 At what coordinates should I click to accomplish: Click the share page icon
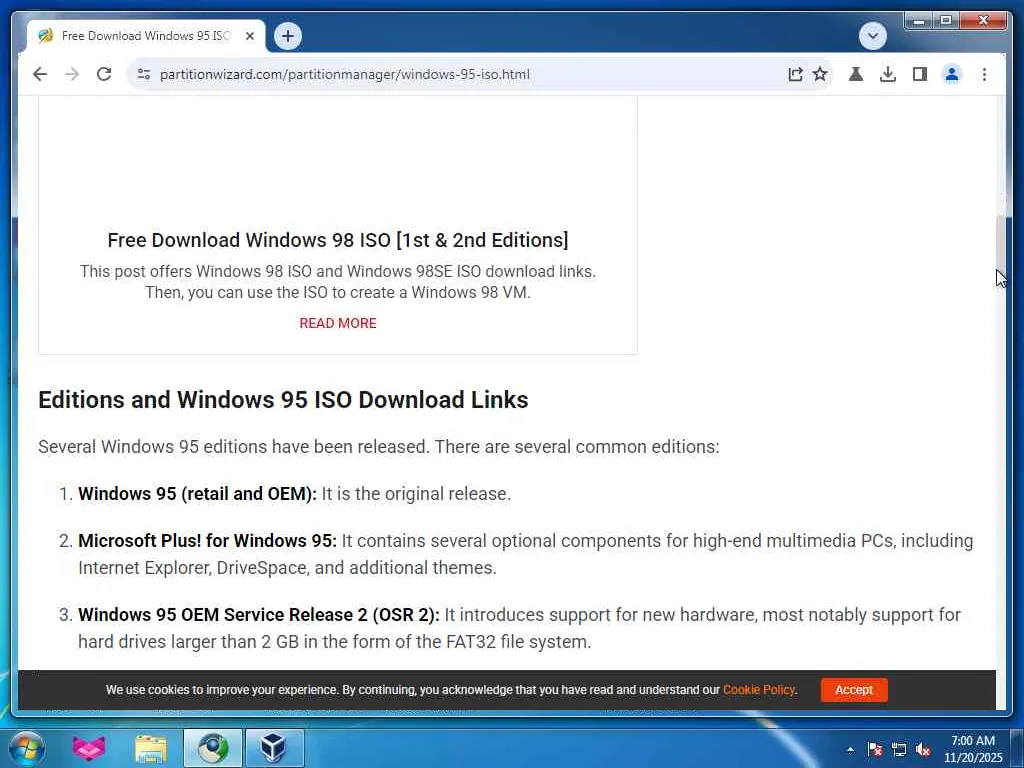point(795,74)
